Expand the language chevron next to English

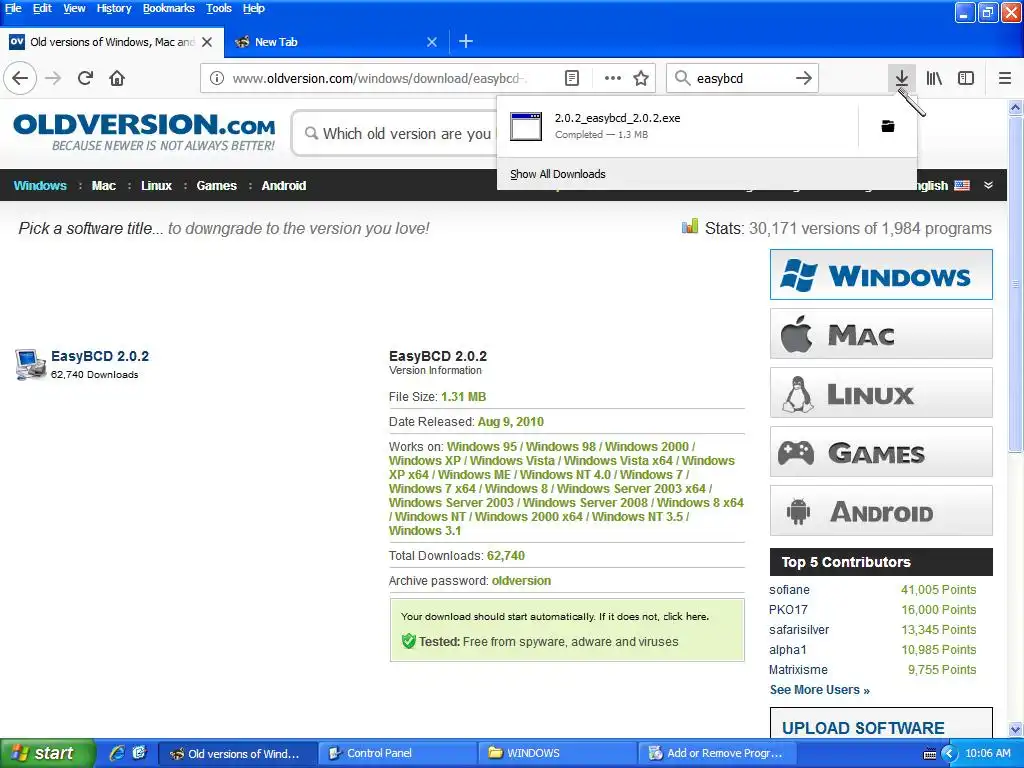[x=989, y=185]
